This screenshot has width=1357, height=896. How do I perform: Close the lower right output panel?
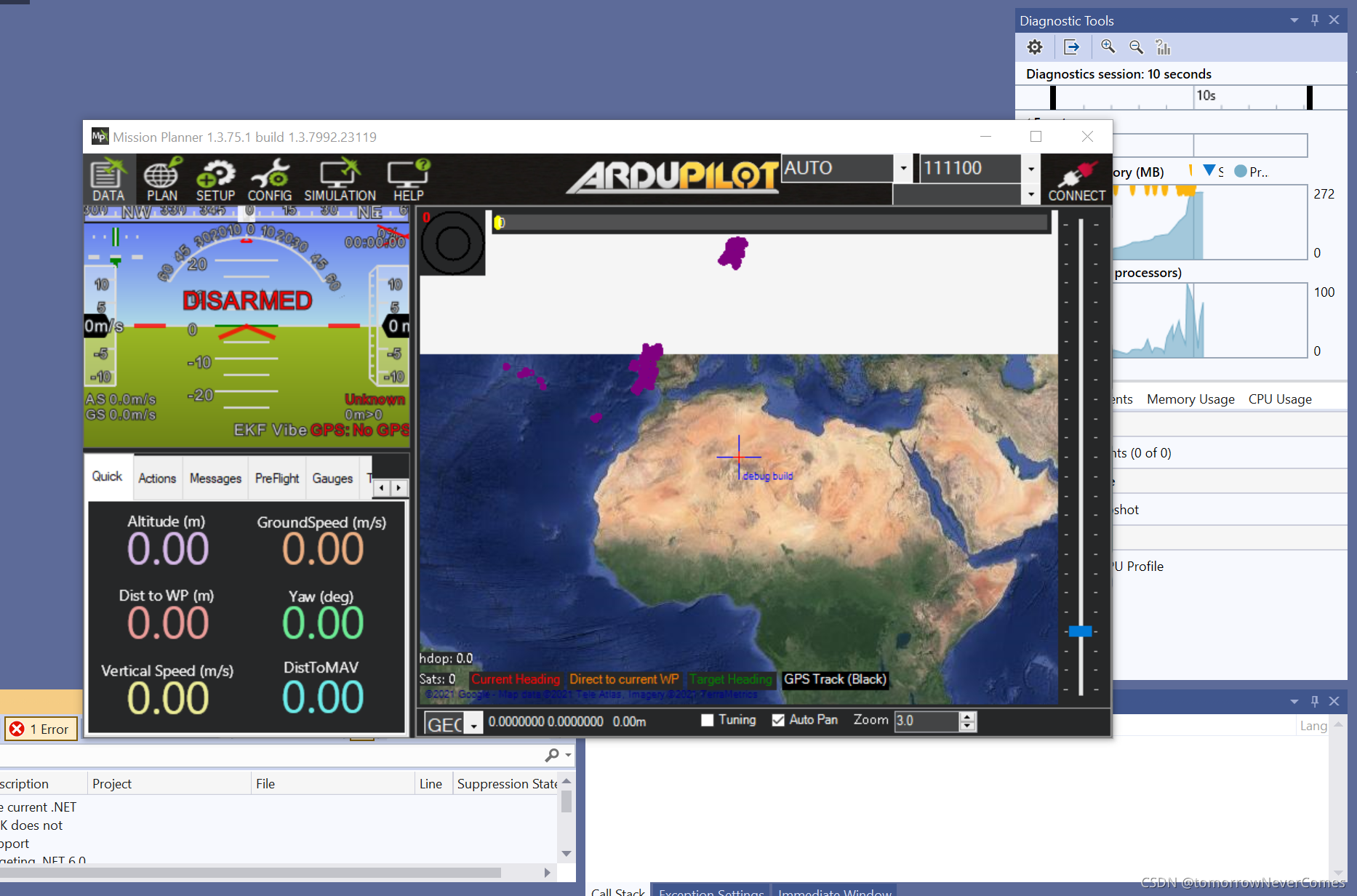click(1334, 701)
